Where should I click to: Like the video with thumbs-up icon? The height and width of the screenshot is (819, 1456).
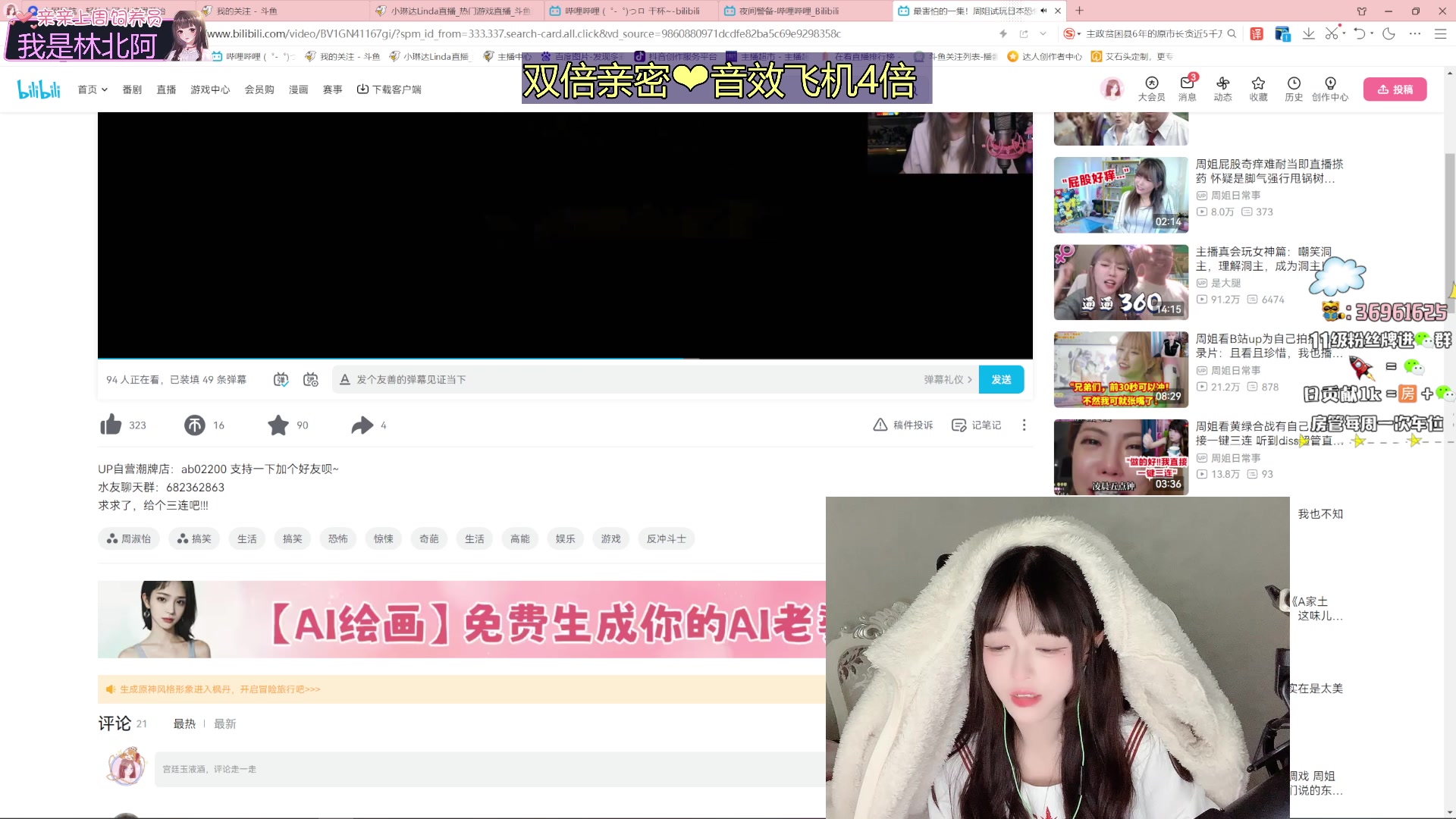(x=111, y=425)
